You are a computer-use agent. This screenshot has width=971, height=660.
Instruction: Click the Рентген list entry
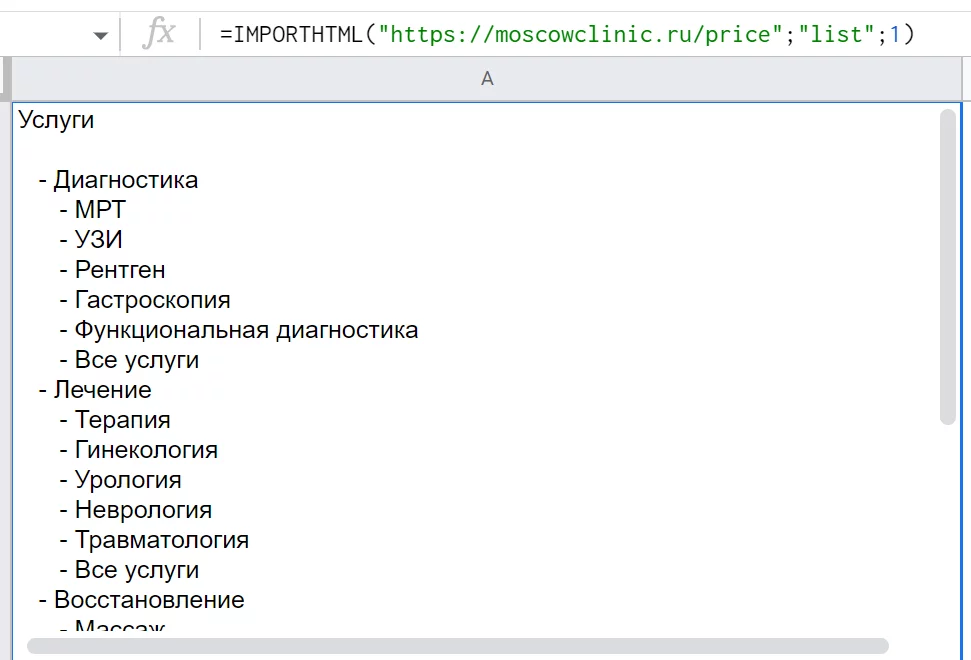(120, 270)
